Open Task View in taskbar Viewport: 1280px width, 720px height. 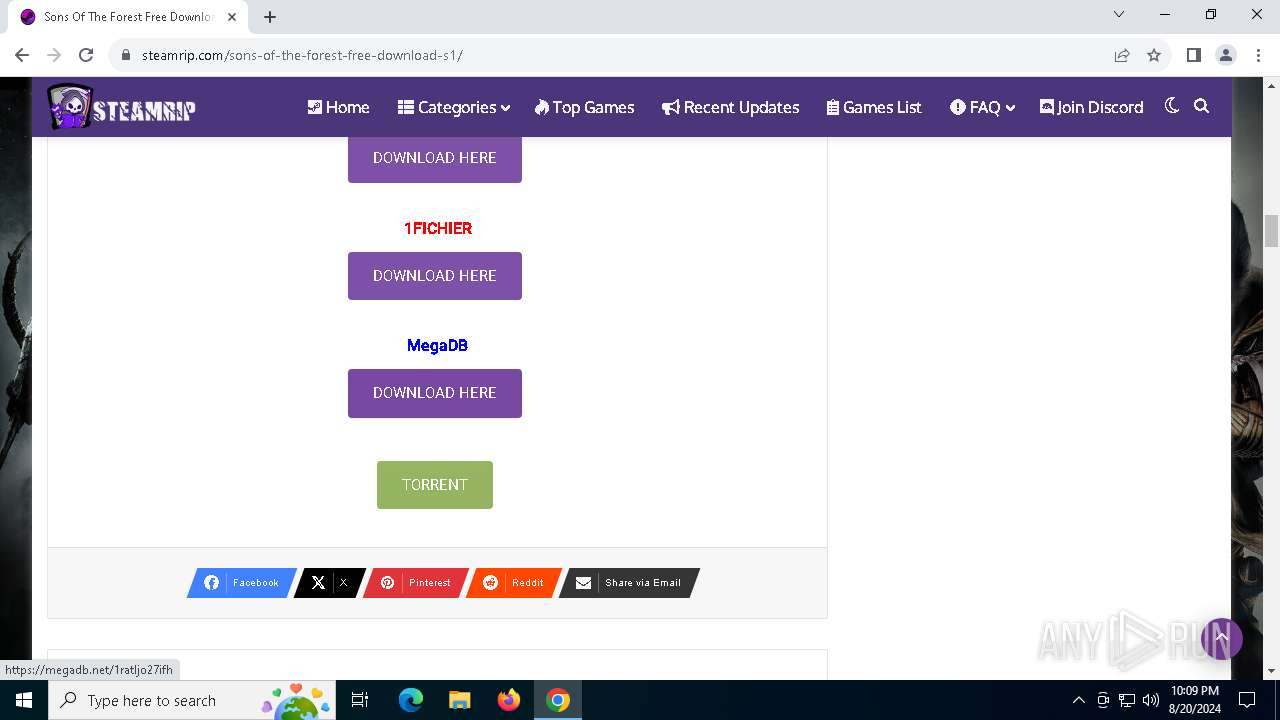pos(360,700)
